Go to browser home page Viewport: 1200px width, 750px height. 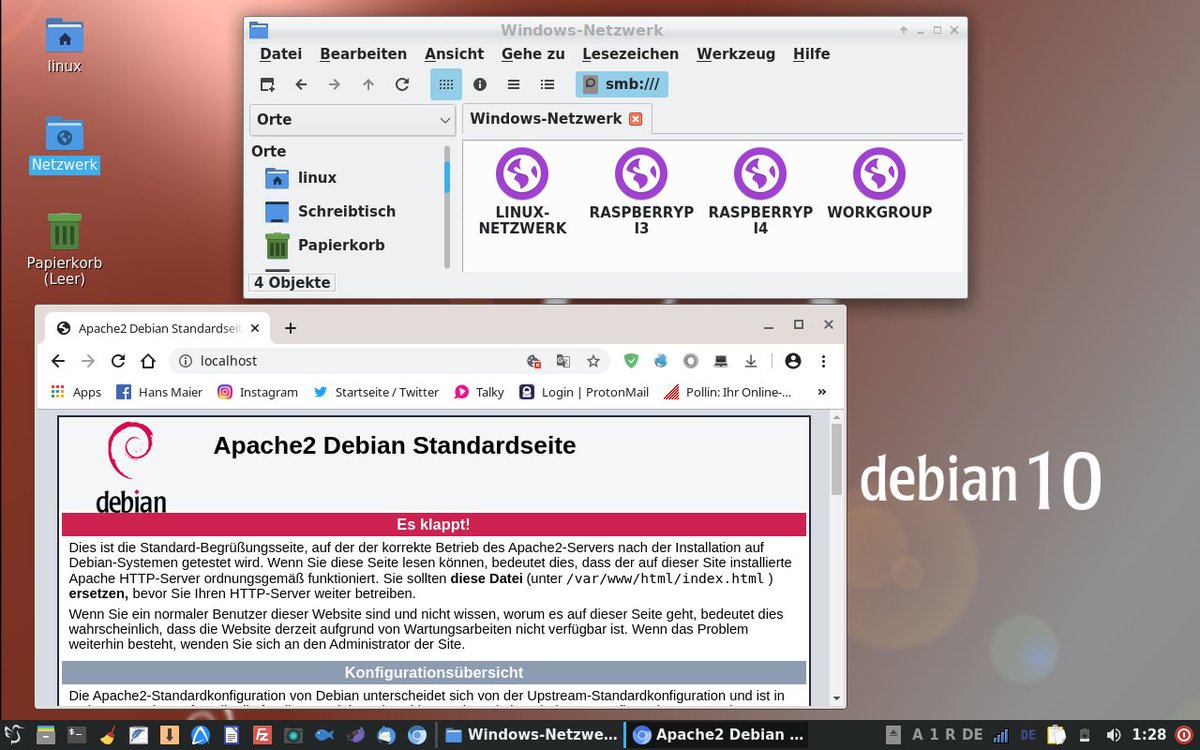tap(148, 361)
